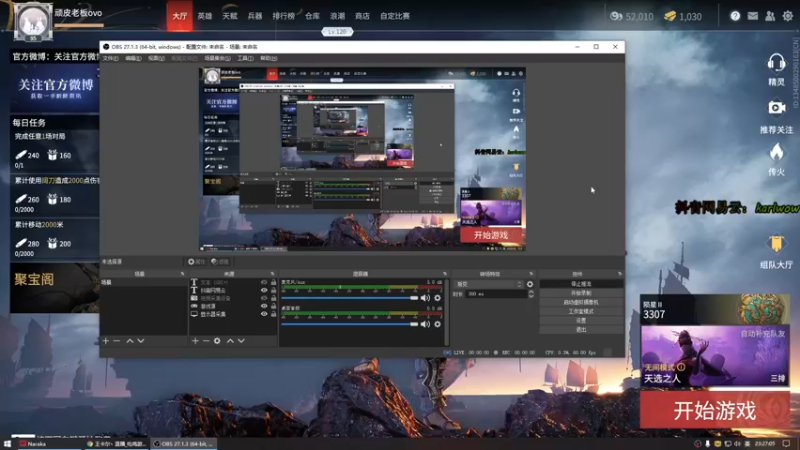Open the game's mail envelope icon

click(x=753, y=16)
